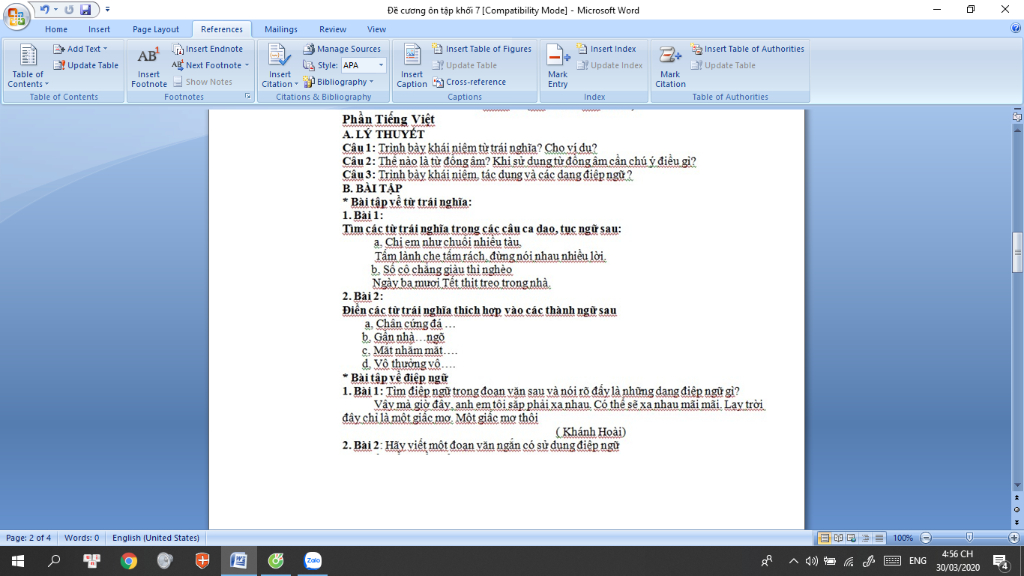The image size is (1024, 576).
Task: Mark a citation for authorities
Action: (670, 65)
